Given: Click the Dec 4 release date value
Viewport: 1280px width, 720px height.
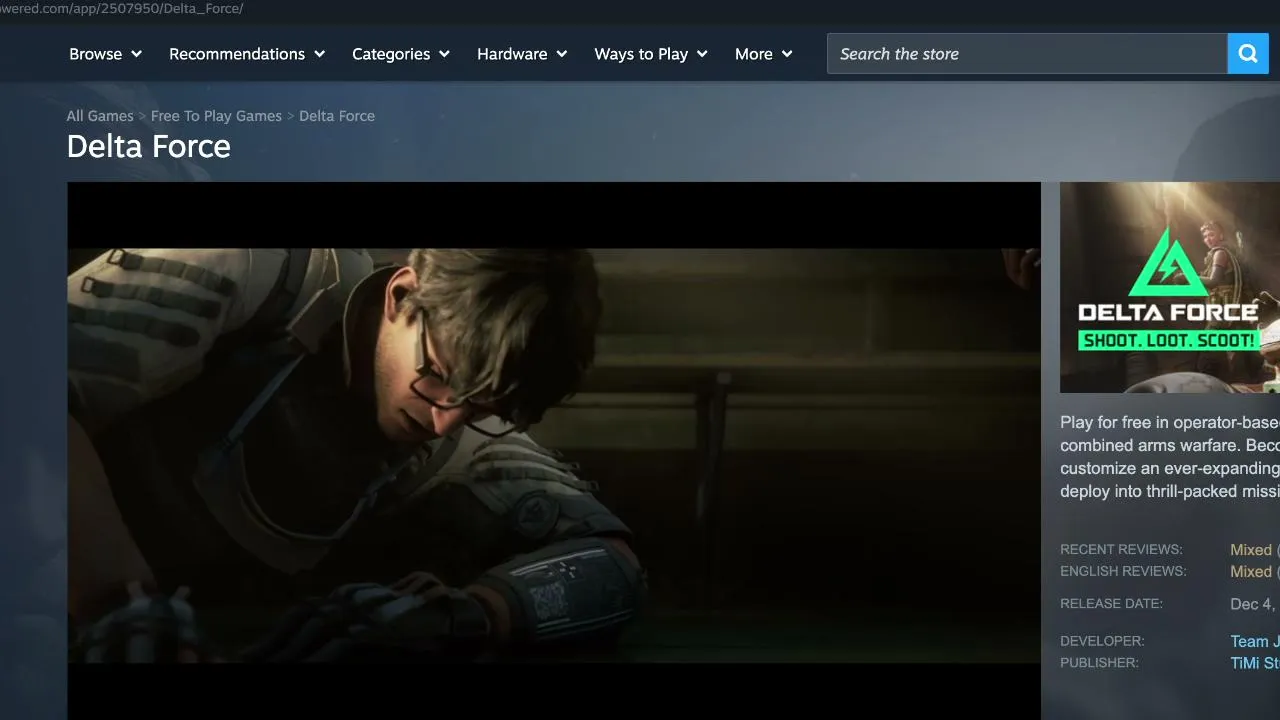Looking at the screenshot, I should 1255,604.
